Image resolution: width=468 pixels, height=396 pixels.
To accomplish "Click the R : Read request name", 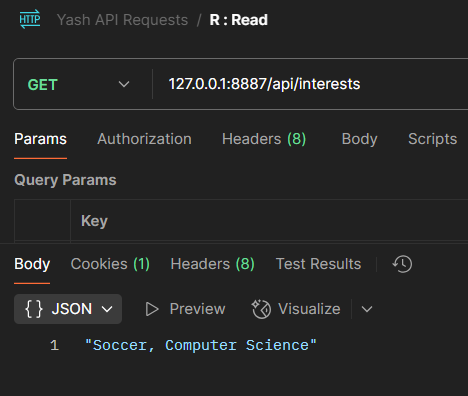I will click(238, 20).
